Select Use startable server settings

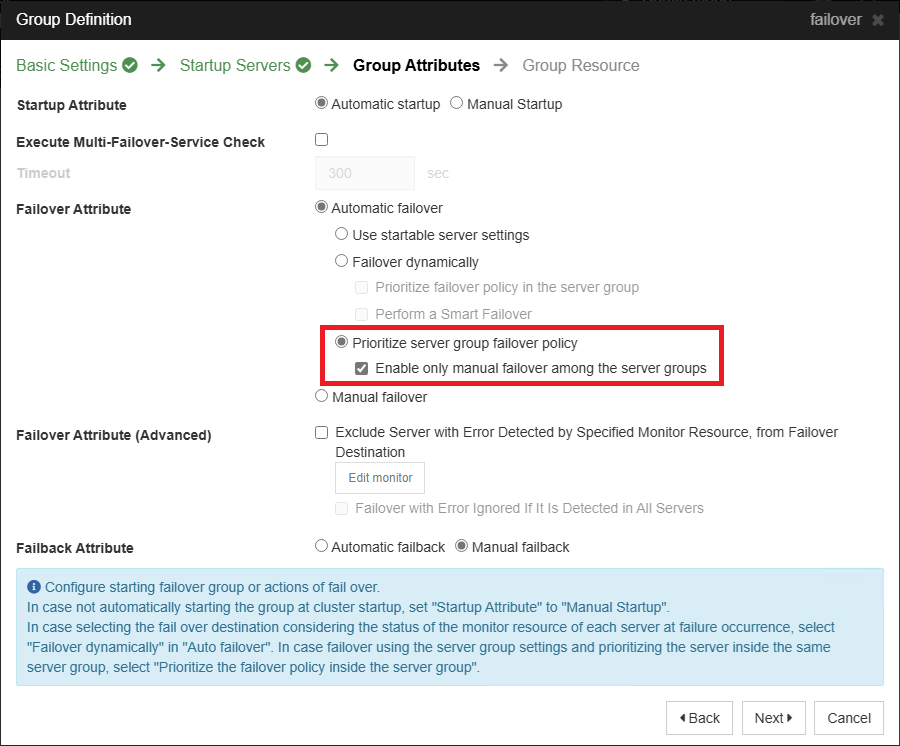341,234
